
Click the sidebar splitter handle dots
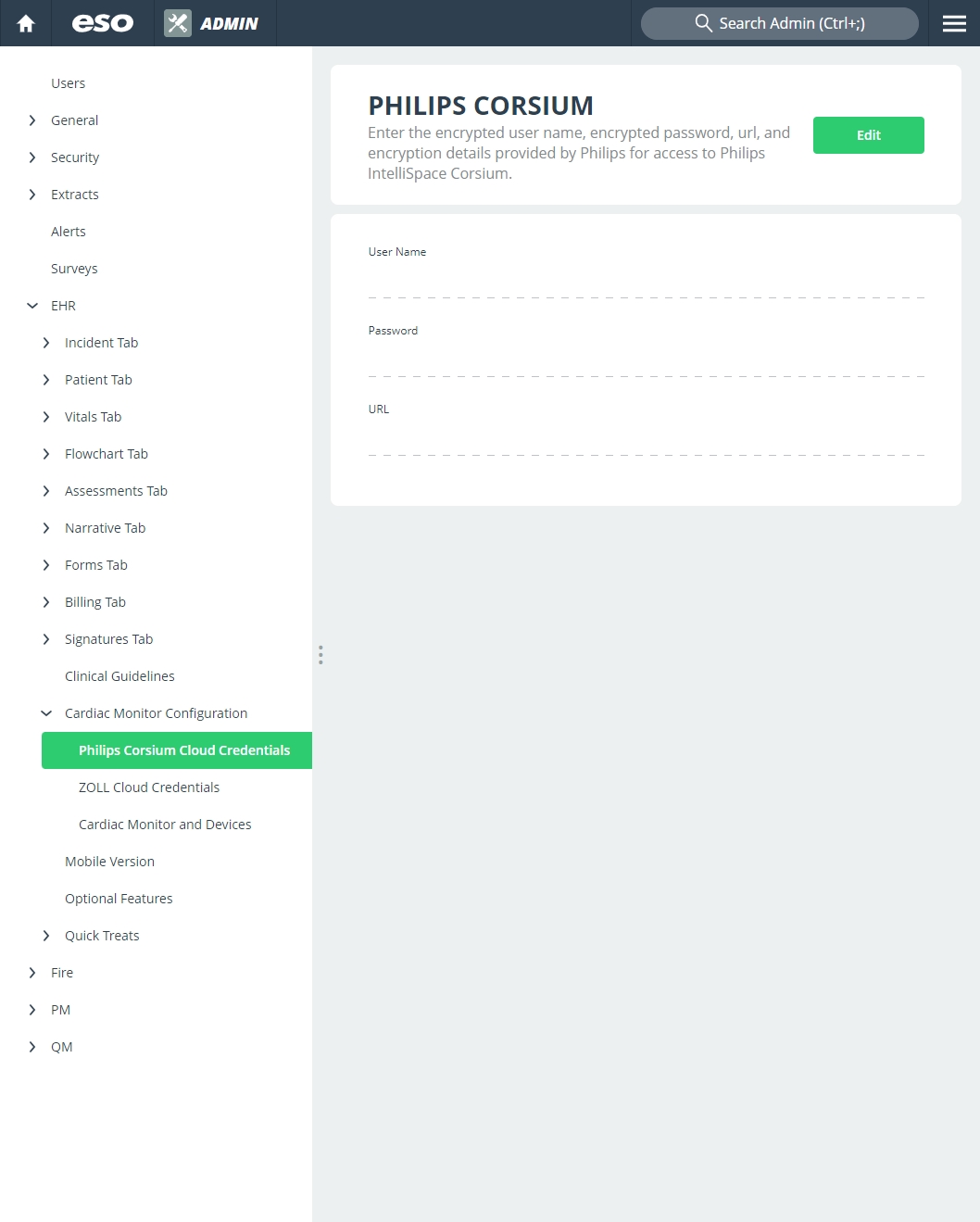[x=320, y=655]
